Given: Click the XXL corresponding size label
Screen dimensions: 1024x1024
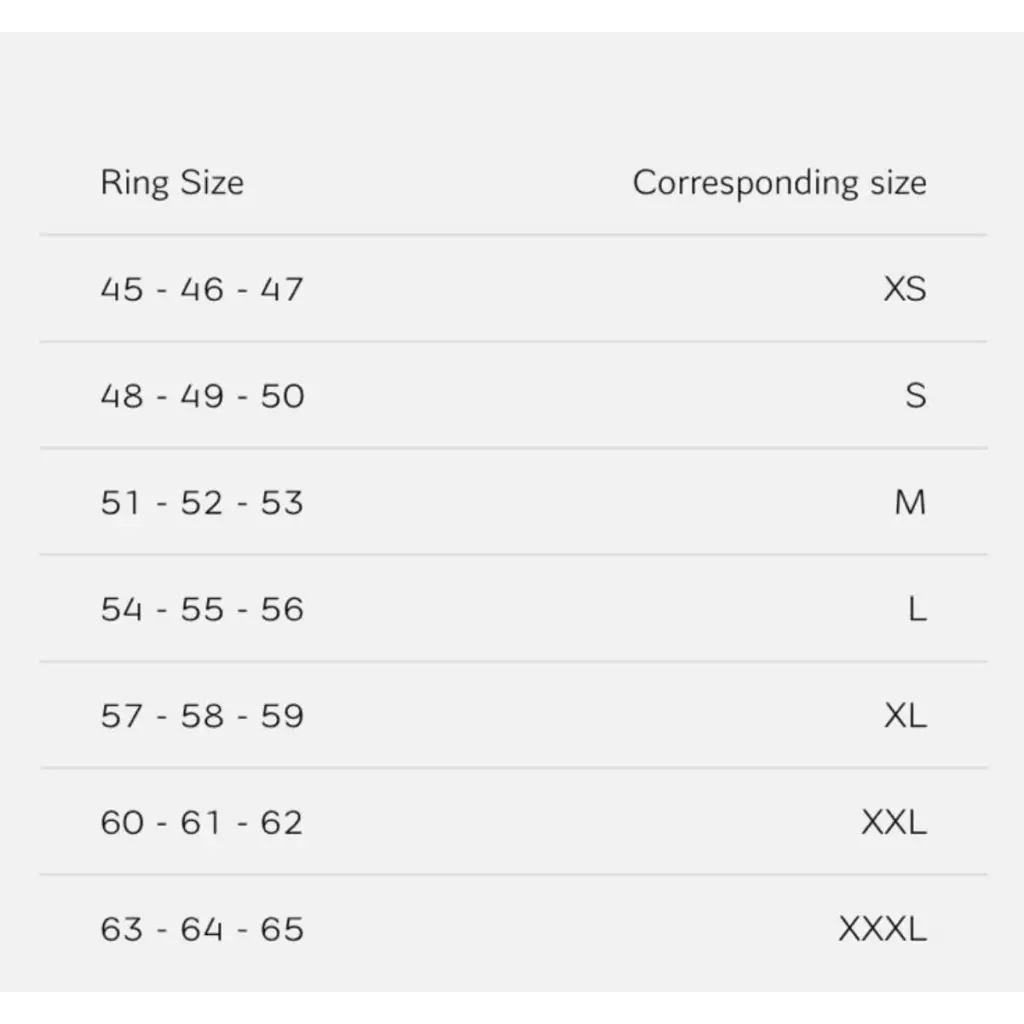Looking at the screenshot, I should coord(894,822).
